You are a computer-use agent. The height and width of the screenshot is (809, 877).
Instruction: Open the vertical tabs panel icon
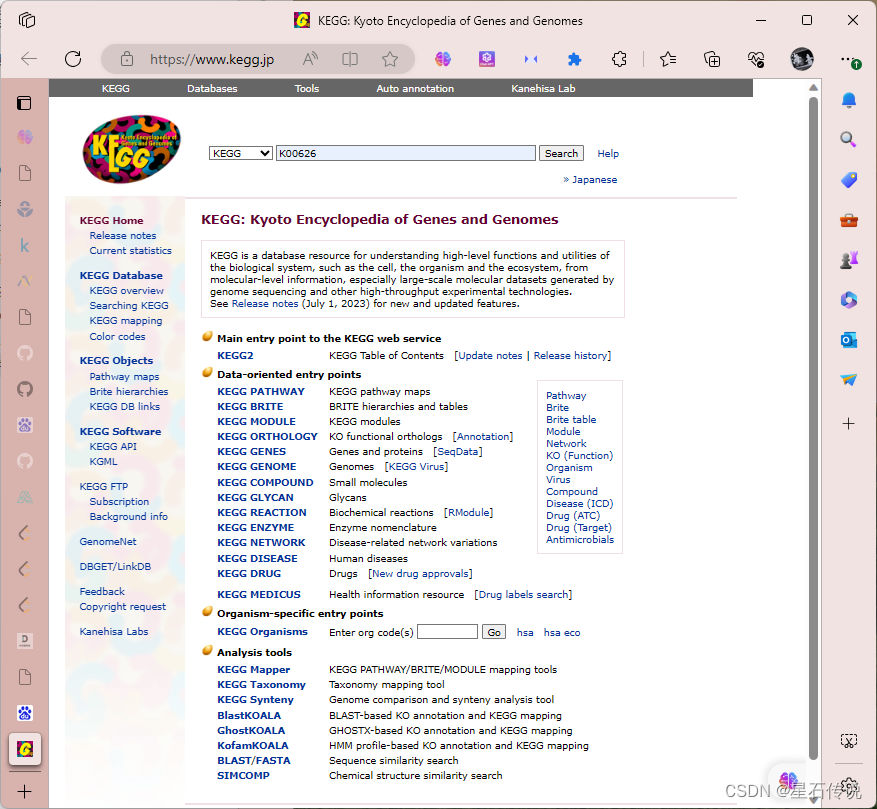[24, 103]
